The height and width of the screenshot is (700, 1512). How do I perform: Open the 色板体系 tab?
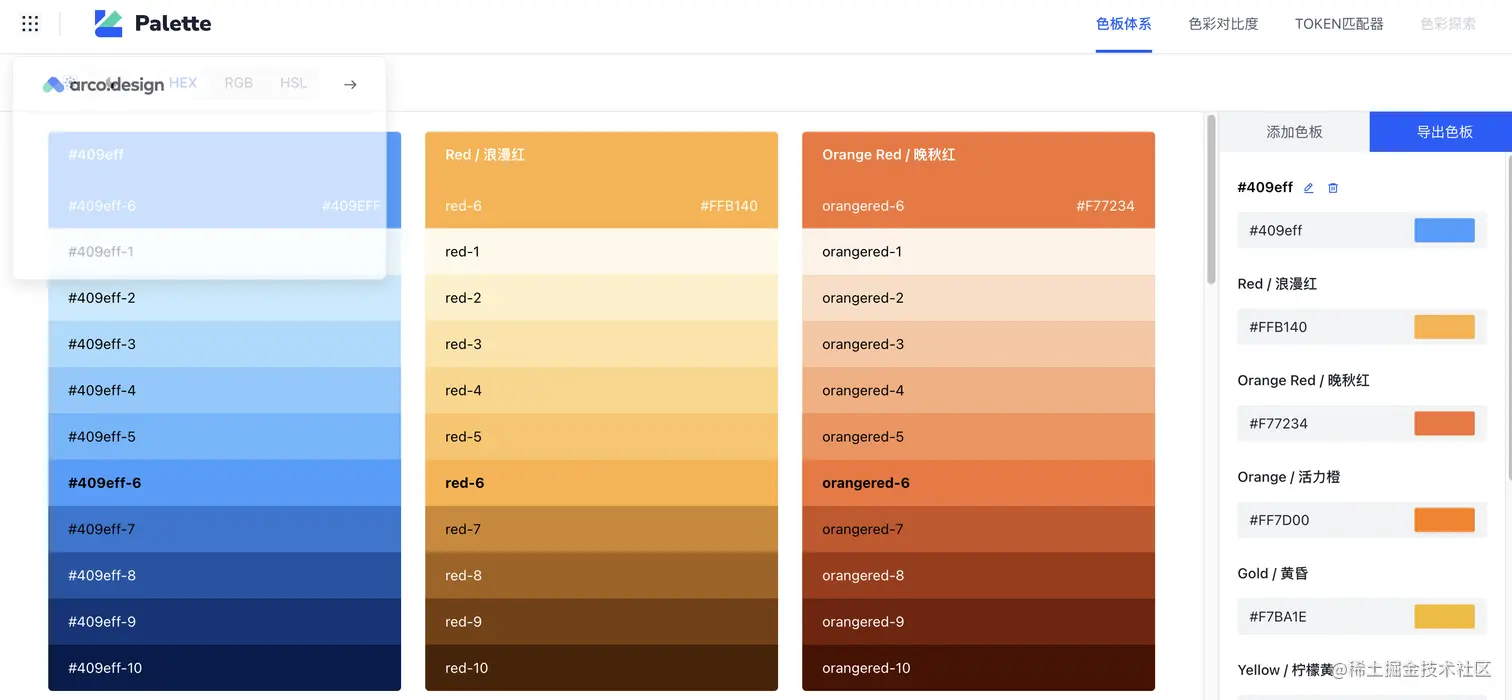coord(1123,24)
